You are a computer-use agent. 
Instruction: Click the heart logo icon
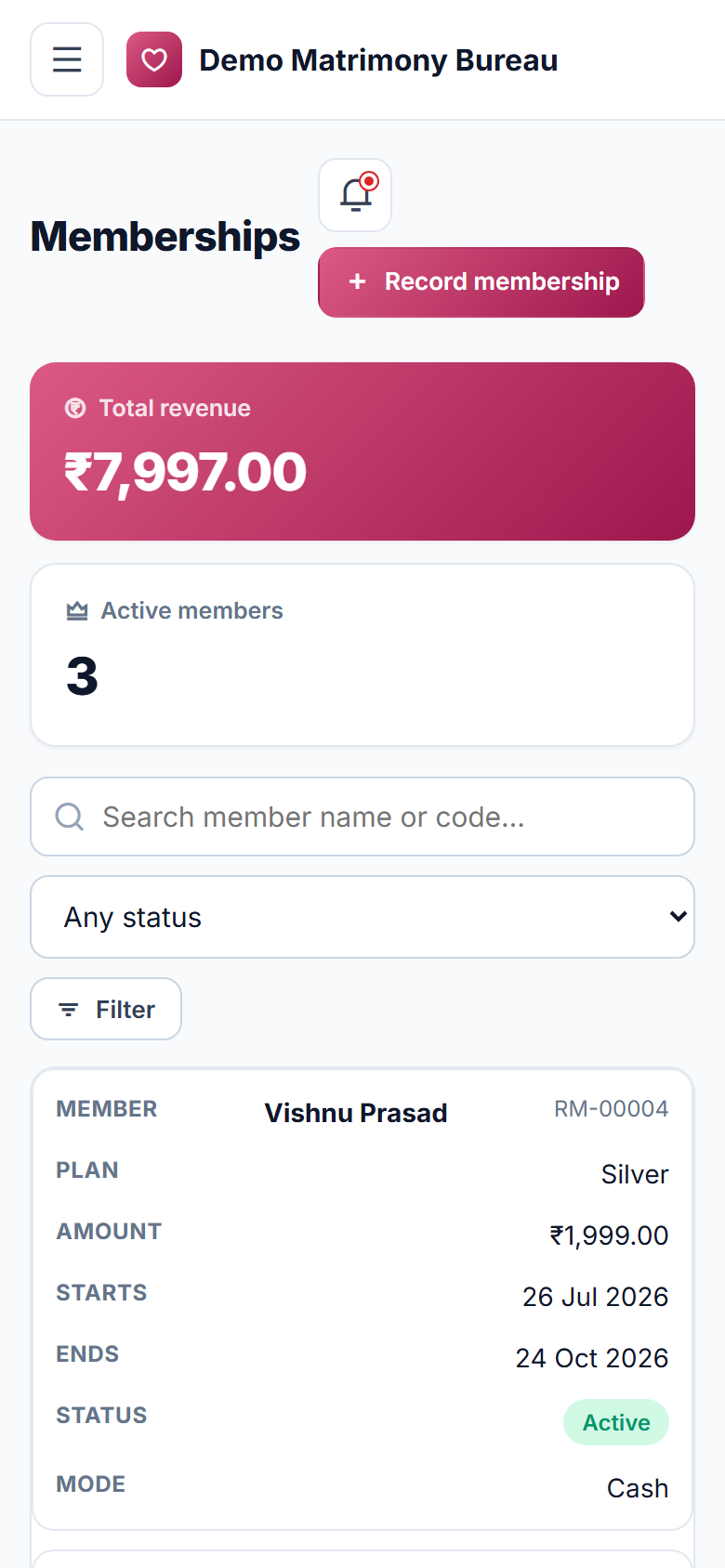[x=154, y=59]
